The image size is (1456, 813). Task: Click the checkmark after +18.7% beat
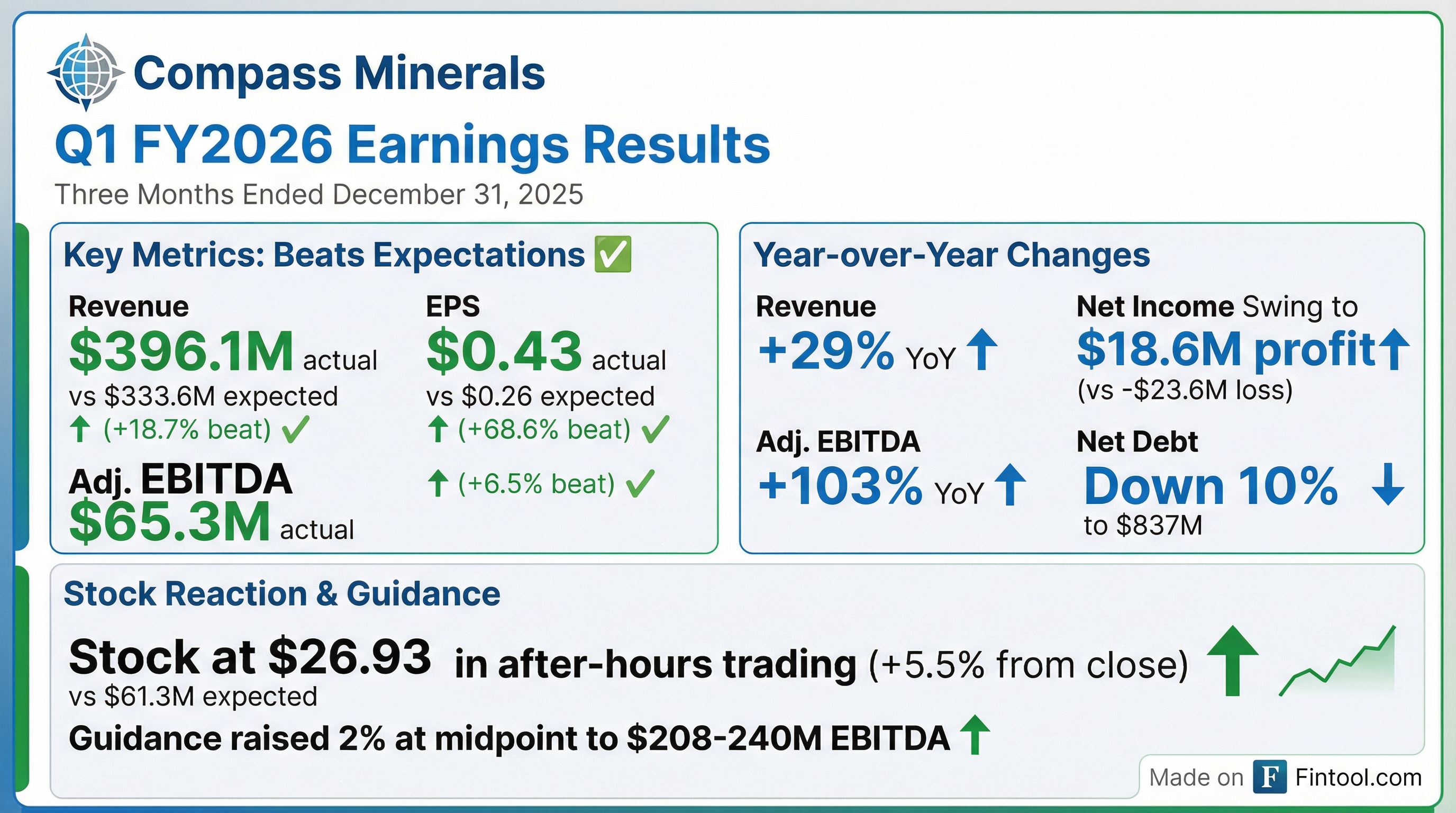point(295,430)
